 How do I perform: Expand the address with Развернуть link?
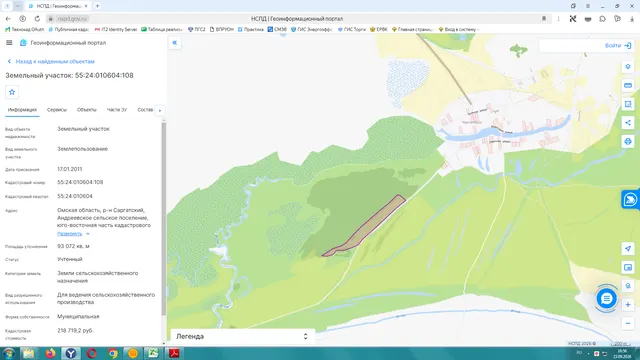point(73,234)
